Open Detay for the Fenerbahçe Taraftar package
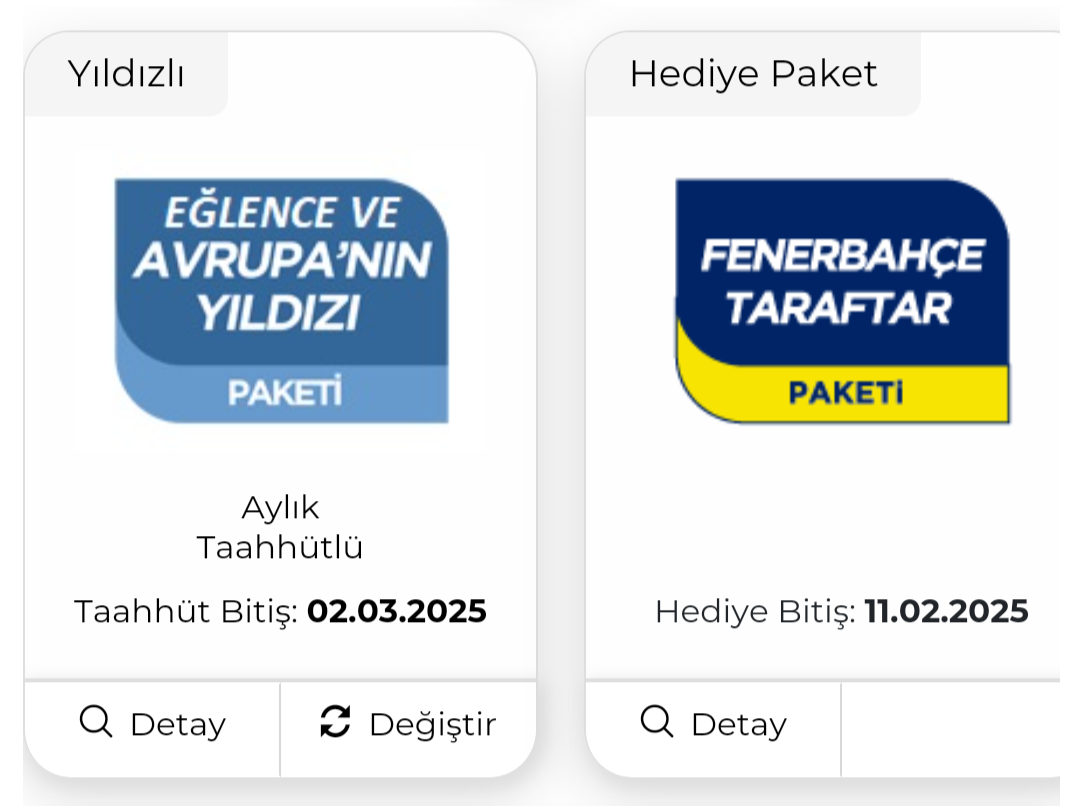This screenshot has width=1080, height=806. point(714,724)
